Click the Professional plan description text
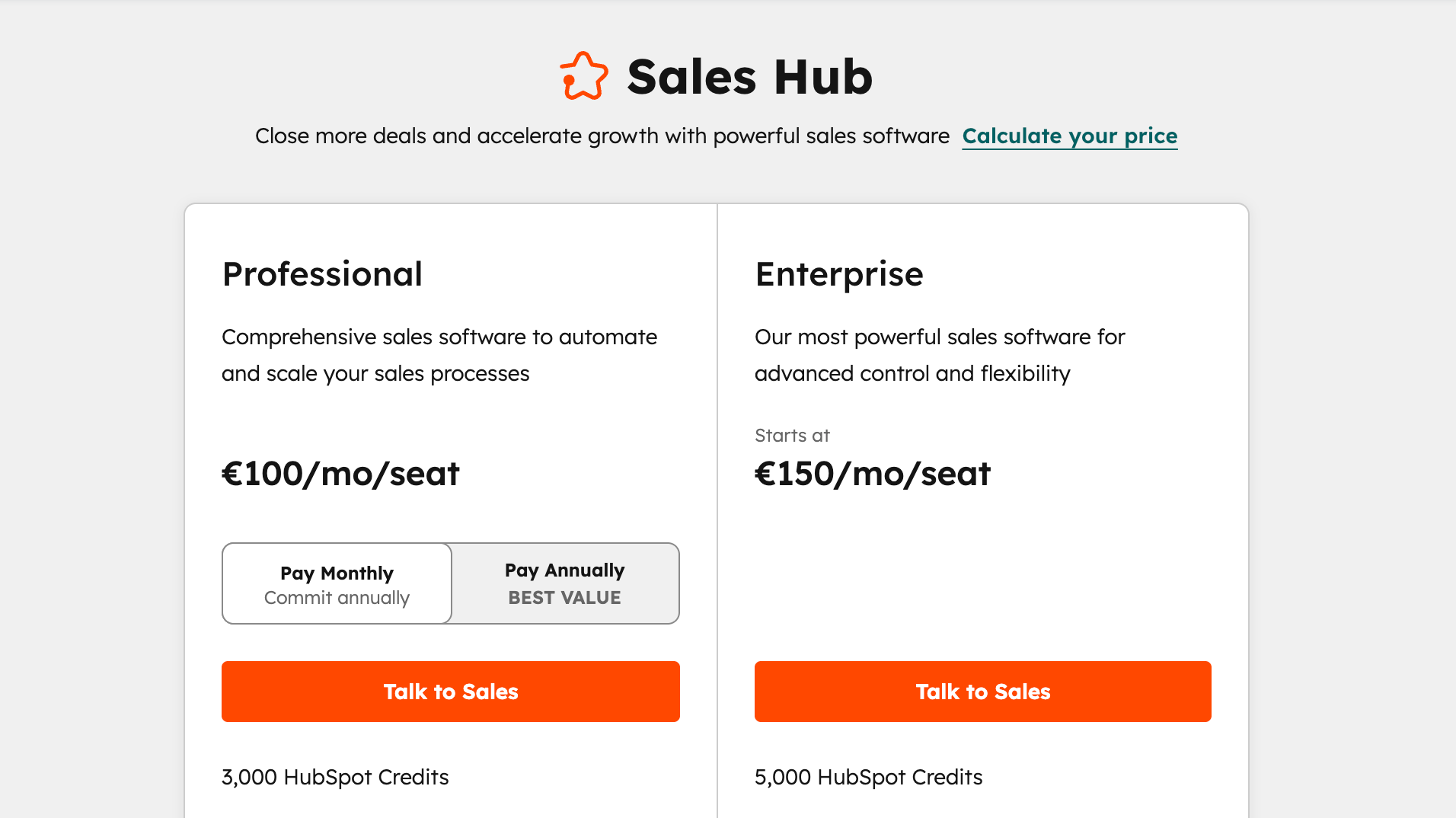Screen dimensions: 1456x818 pos(439,355)
